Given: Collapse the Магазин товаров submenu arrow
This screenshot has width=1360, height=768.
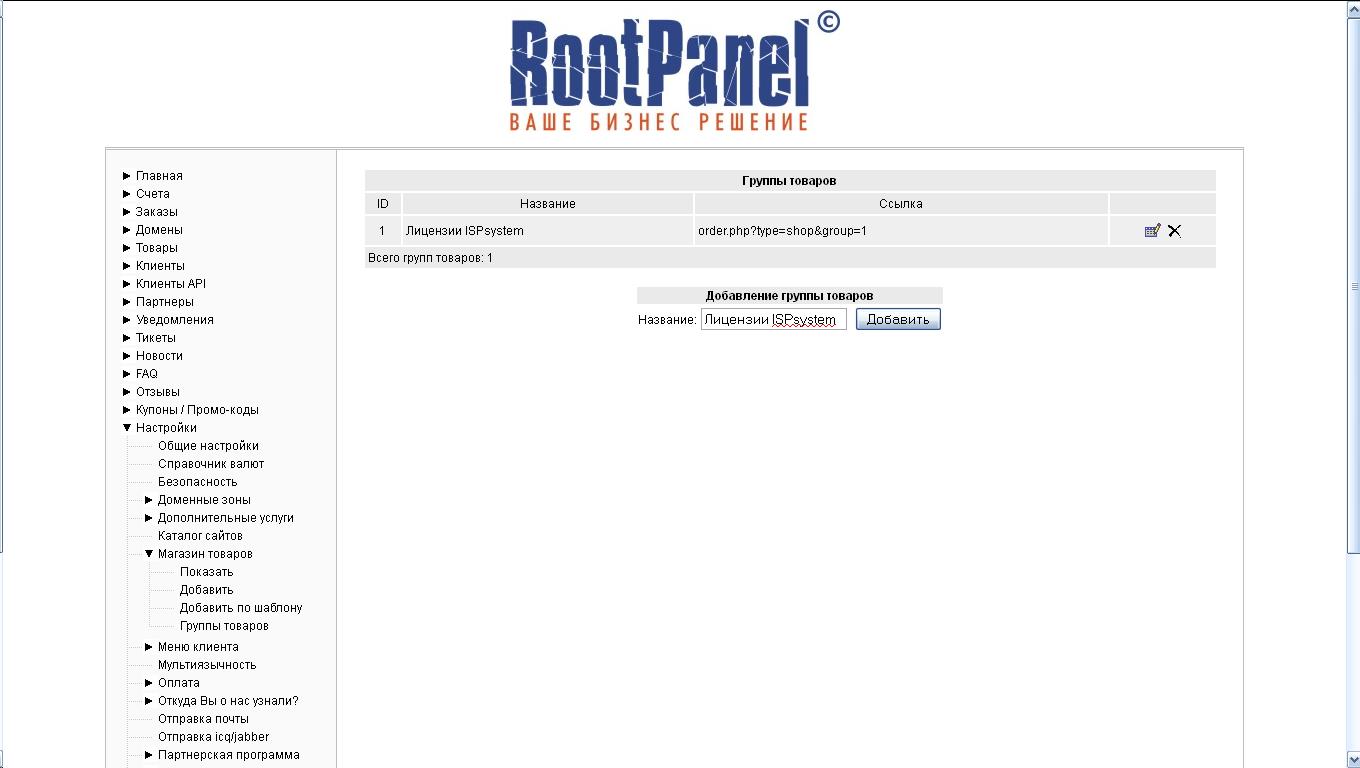Looking at the screenshot, I should point(149,554).
